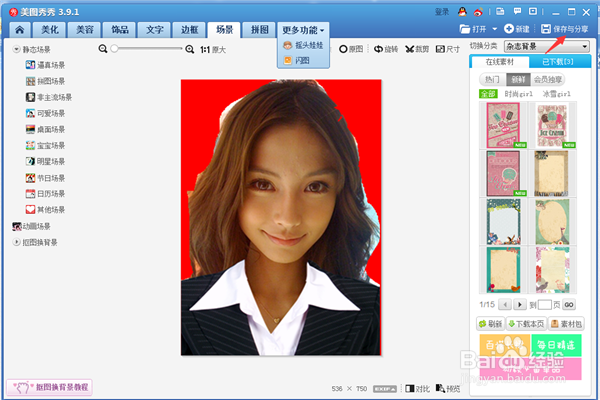Switch to the 美化 tab
The height and width of the screenshot is (400, 600).
(49, 30)
